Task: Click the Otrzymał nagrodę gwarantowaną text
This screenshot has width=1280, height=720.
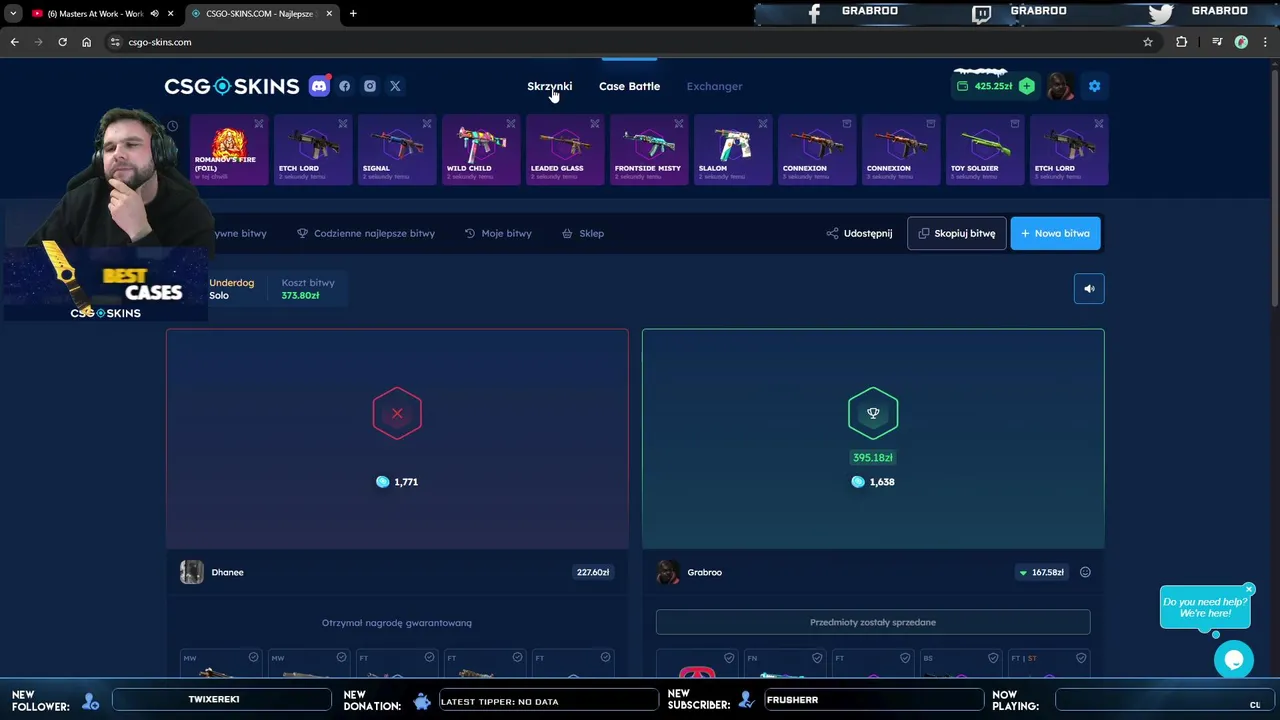Action: (397, 623)
